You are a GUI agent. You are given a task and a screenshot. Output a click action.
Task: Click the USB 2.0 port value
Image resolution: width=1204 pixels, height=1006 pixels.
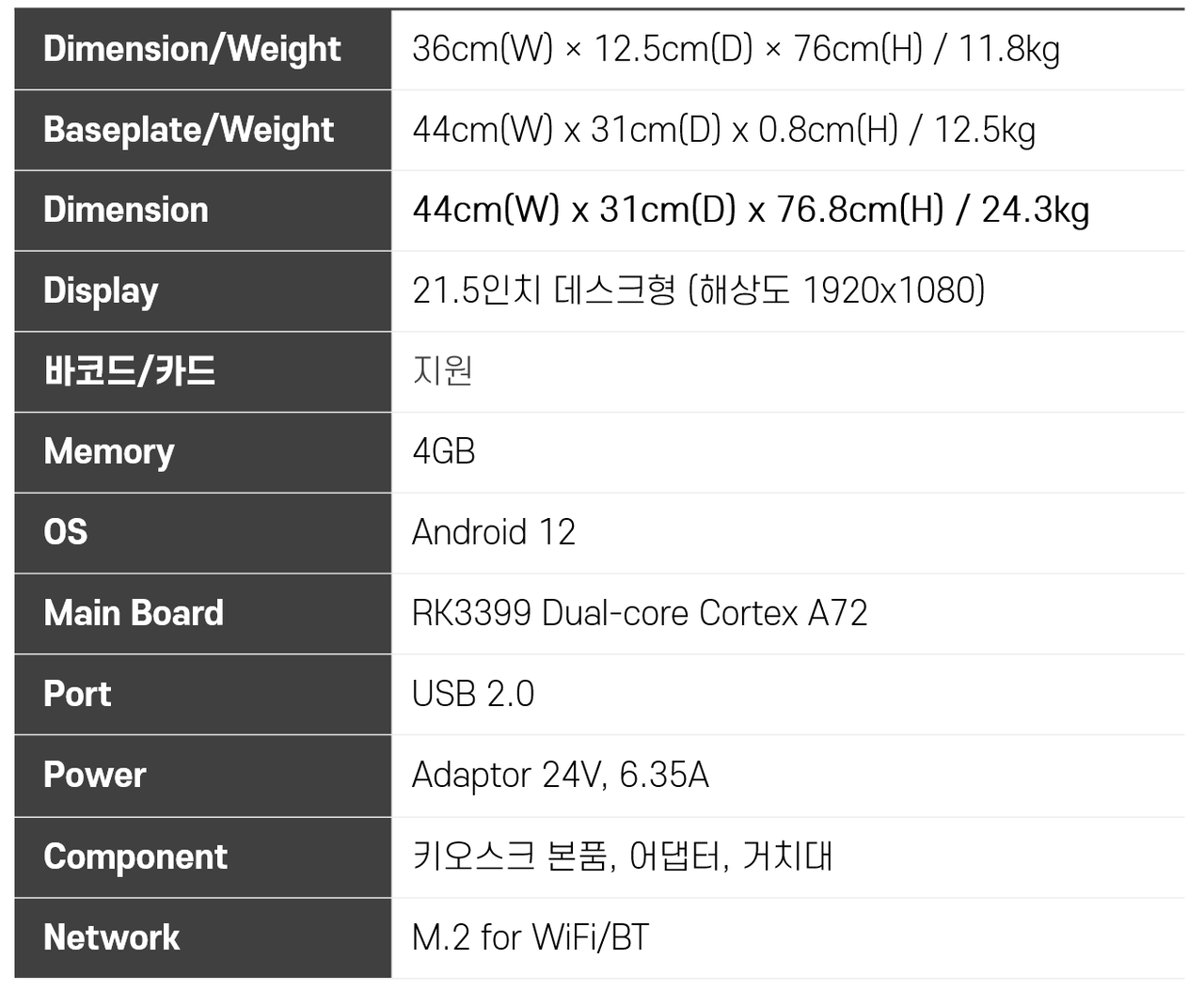pos(473,694)
